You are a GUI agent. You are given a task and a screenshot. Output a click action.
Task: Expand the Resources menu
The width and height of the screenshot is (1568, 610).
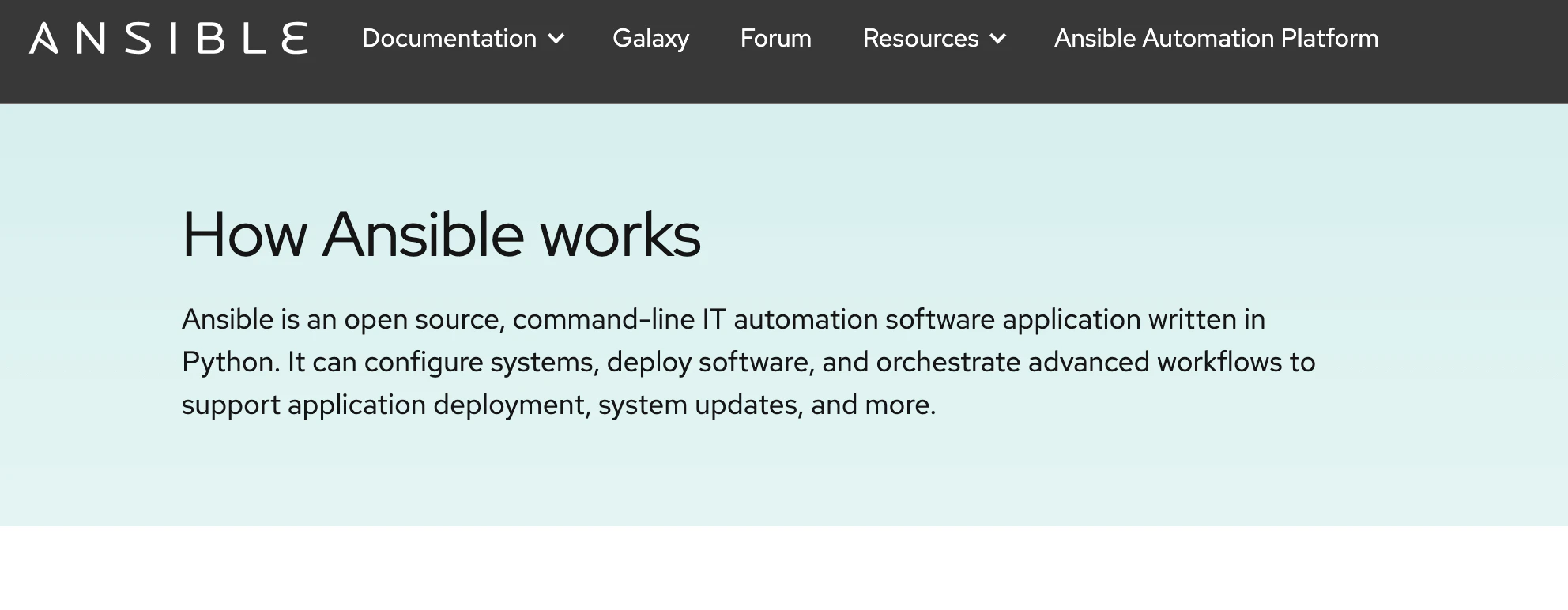[934, 38]
